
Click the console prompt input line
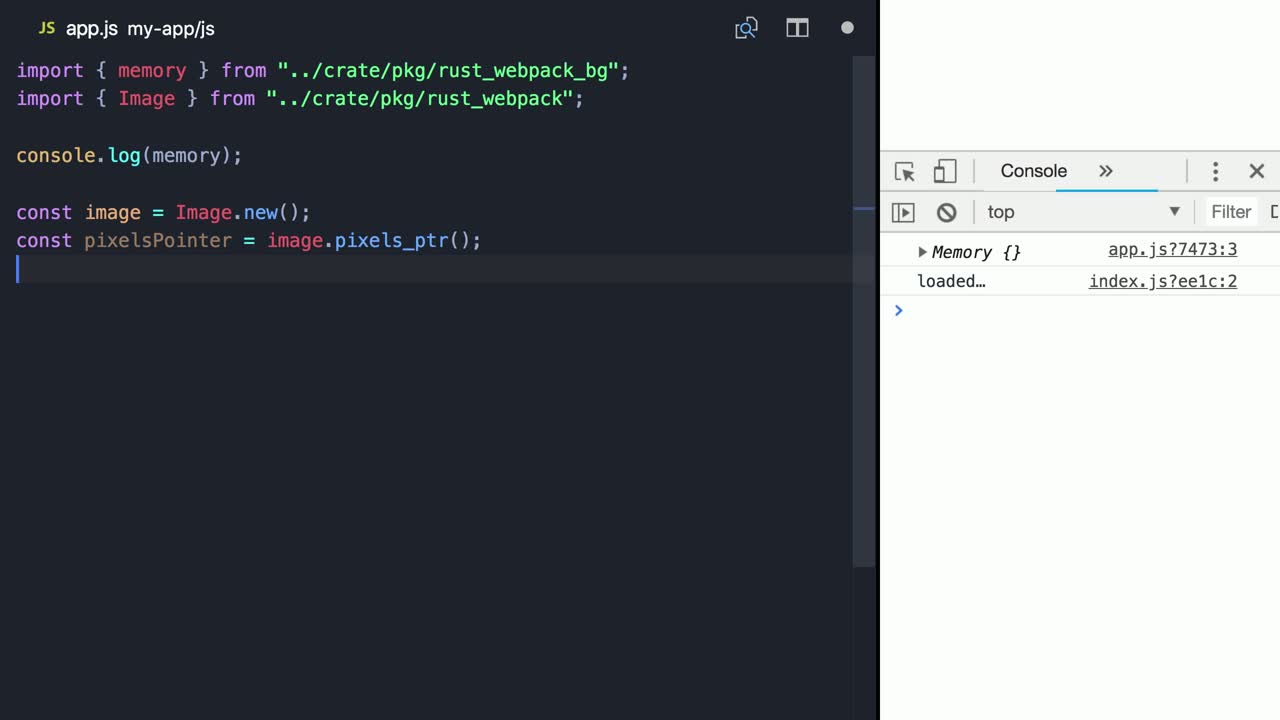tap(1080, 311)
